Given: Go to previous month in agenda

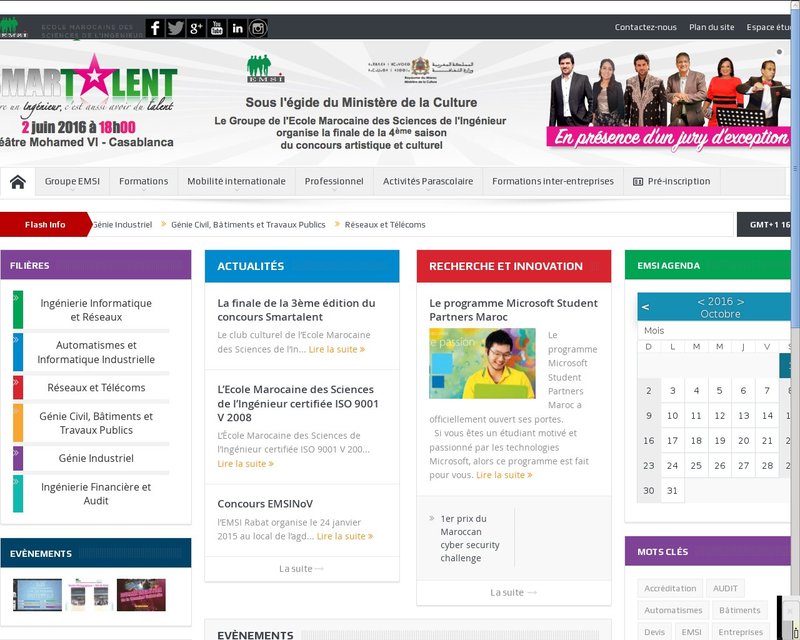Looking at the screenshot, I should tap(645, 307).
